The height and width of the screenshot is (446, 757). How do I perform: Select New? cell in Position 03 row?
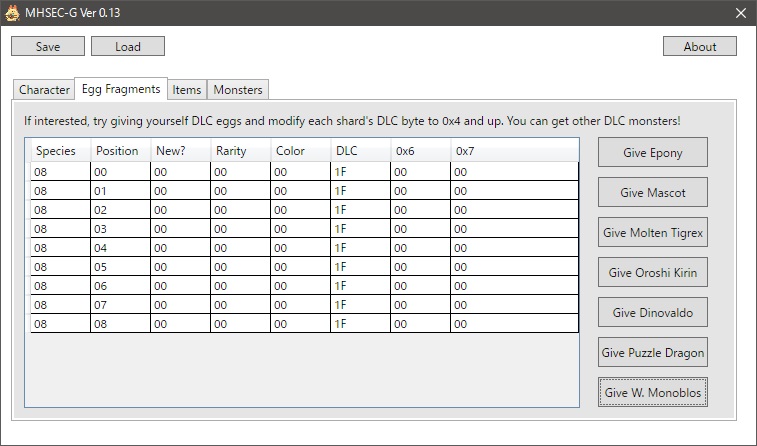(x=181, y=229)
